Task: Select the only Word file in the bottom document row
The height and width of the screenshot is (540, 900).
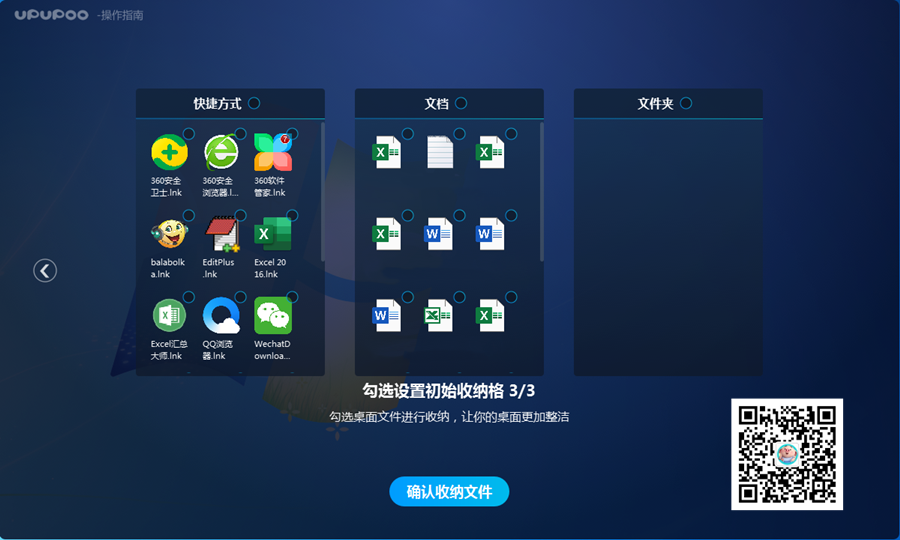Action: tap(387, 315)
